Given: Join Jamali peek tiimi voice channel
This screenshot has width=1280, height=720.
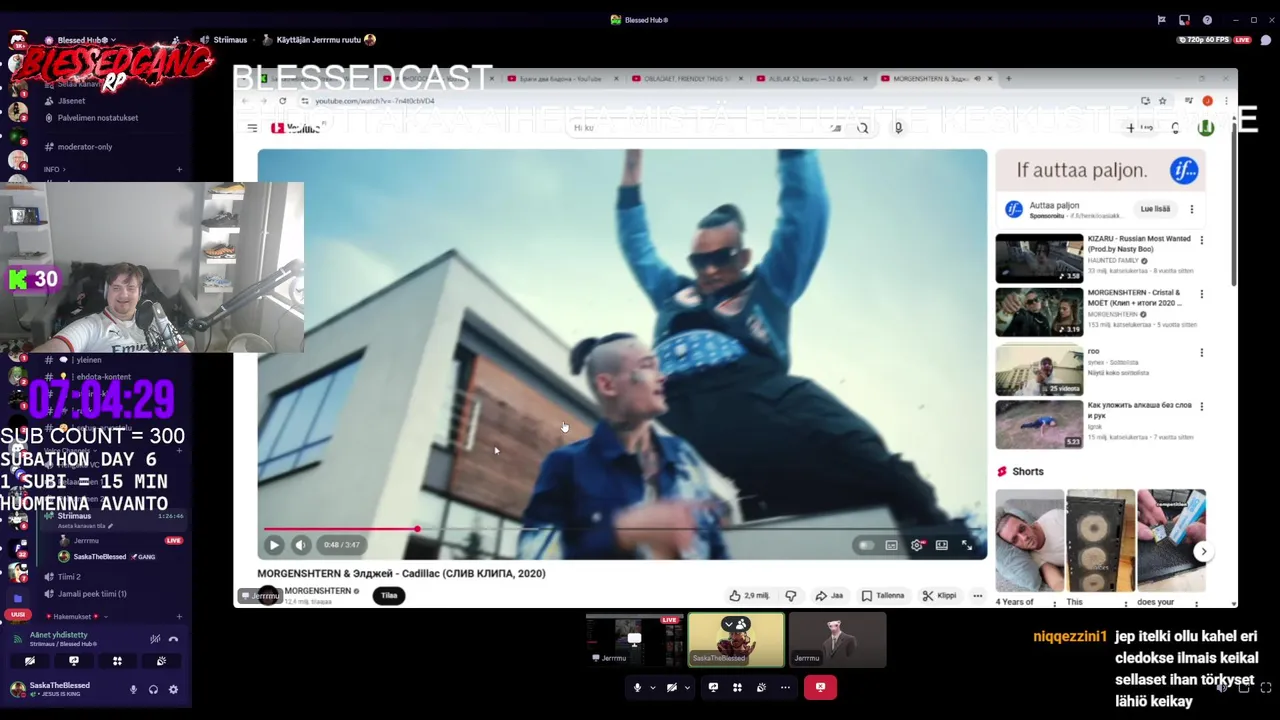Looking at the screenshot, I should coord(92,594).
